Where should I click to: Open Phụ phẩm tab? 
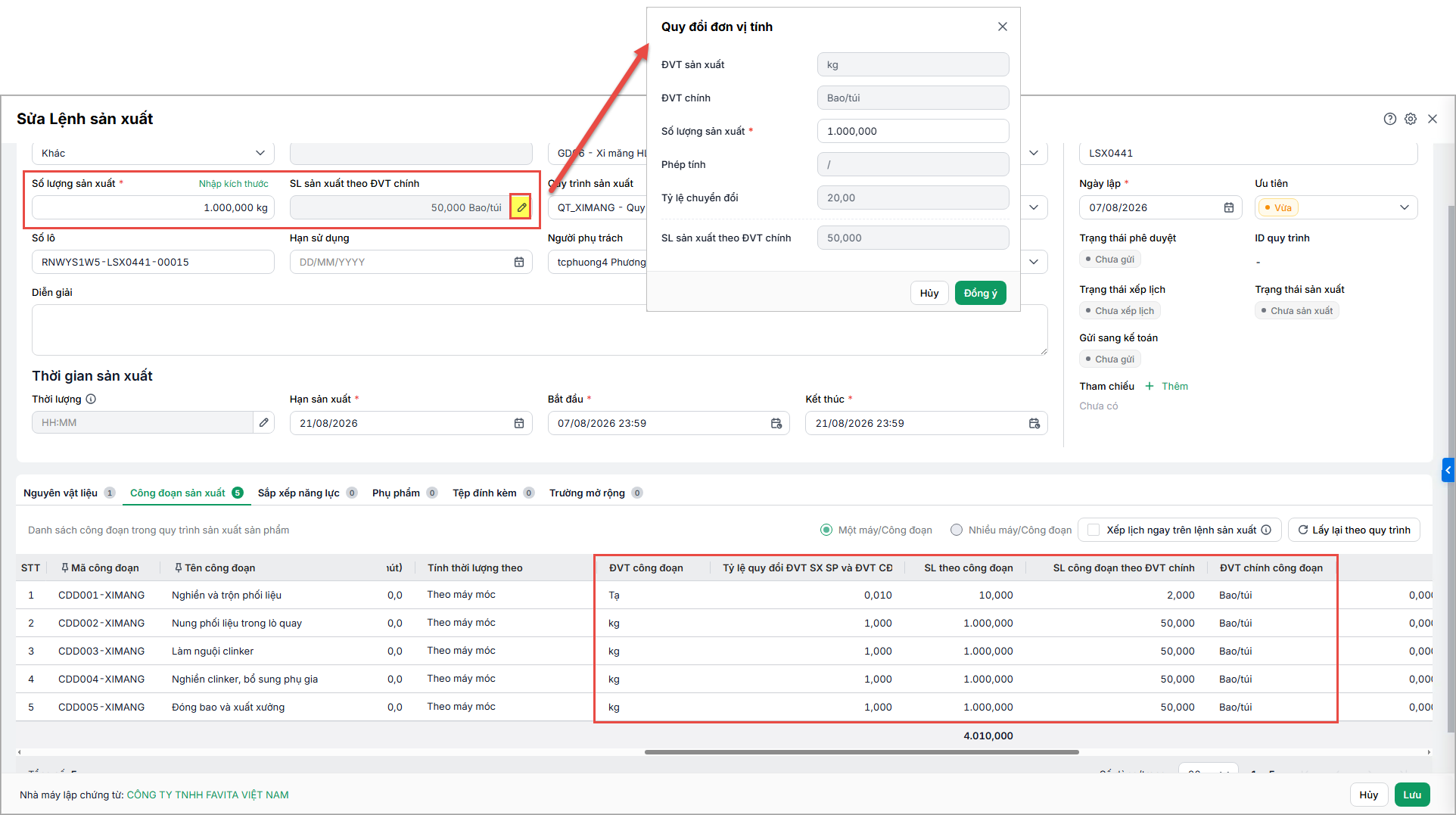click(x=405, y=493)
